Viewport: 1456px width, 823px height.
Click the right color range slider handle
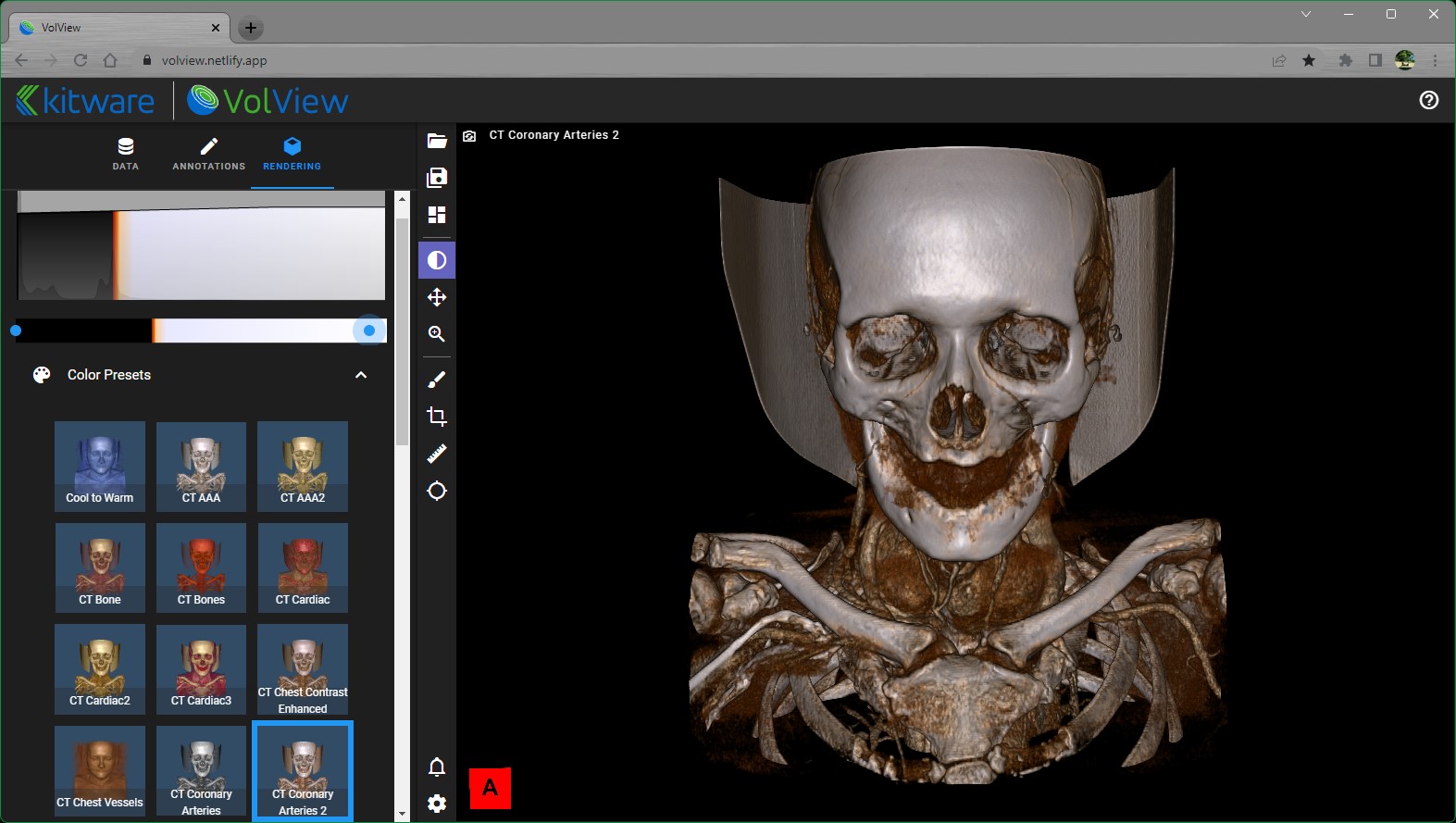pos(369,330)
